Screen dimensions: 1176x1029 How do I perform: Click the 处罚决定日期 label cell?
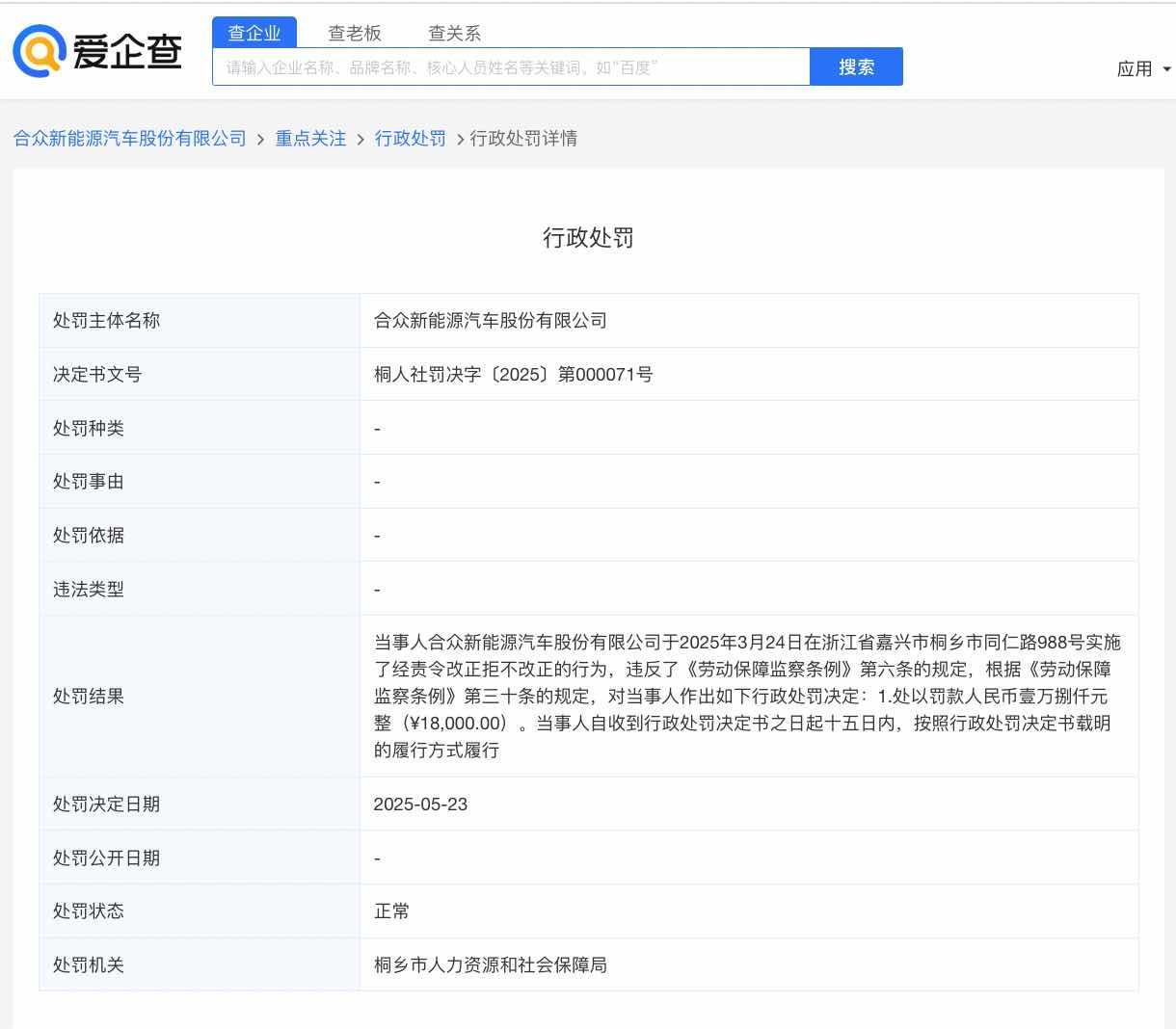tap(200, 805)
